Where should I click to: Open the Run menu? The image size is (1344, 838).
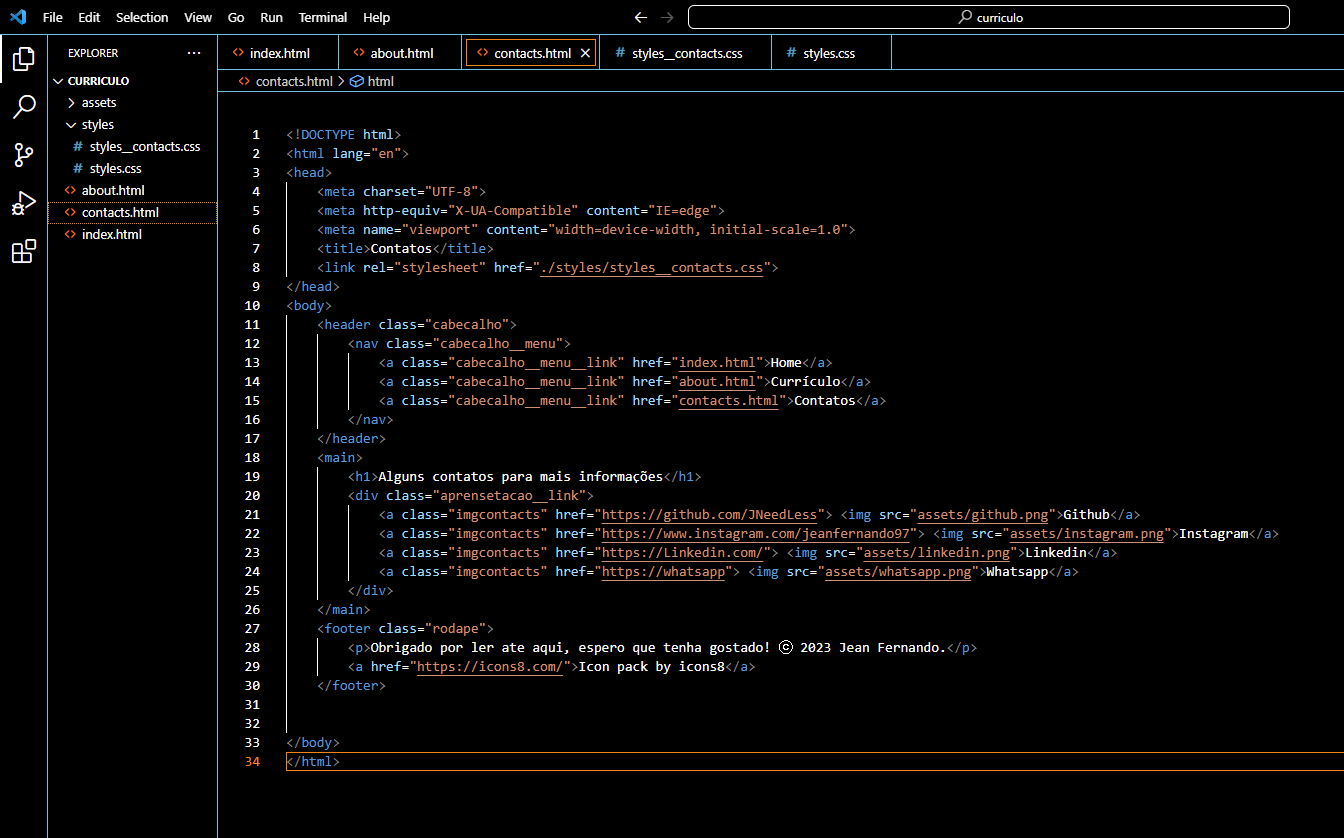271,17
